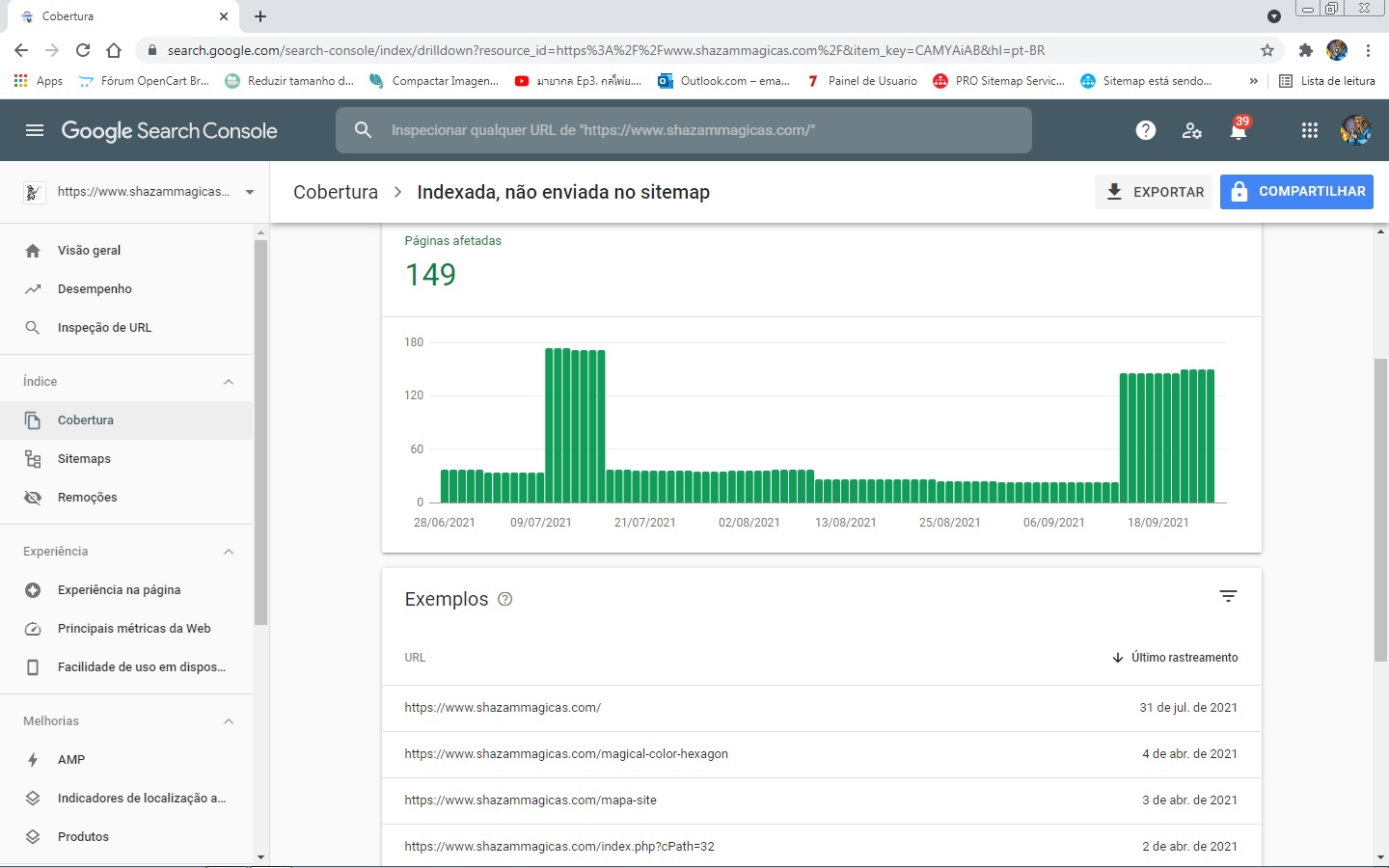This screenshot has height=868, width=1389.
Task: Open Apps bookmark shortcut
Action: pyautogui.click(x=39, y=81)
